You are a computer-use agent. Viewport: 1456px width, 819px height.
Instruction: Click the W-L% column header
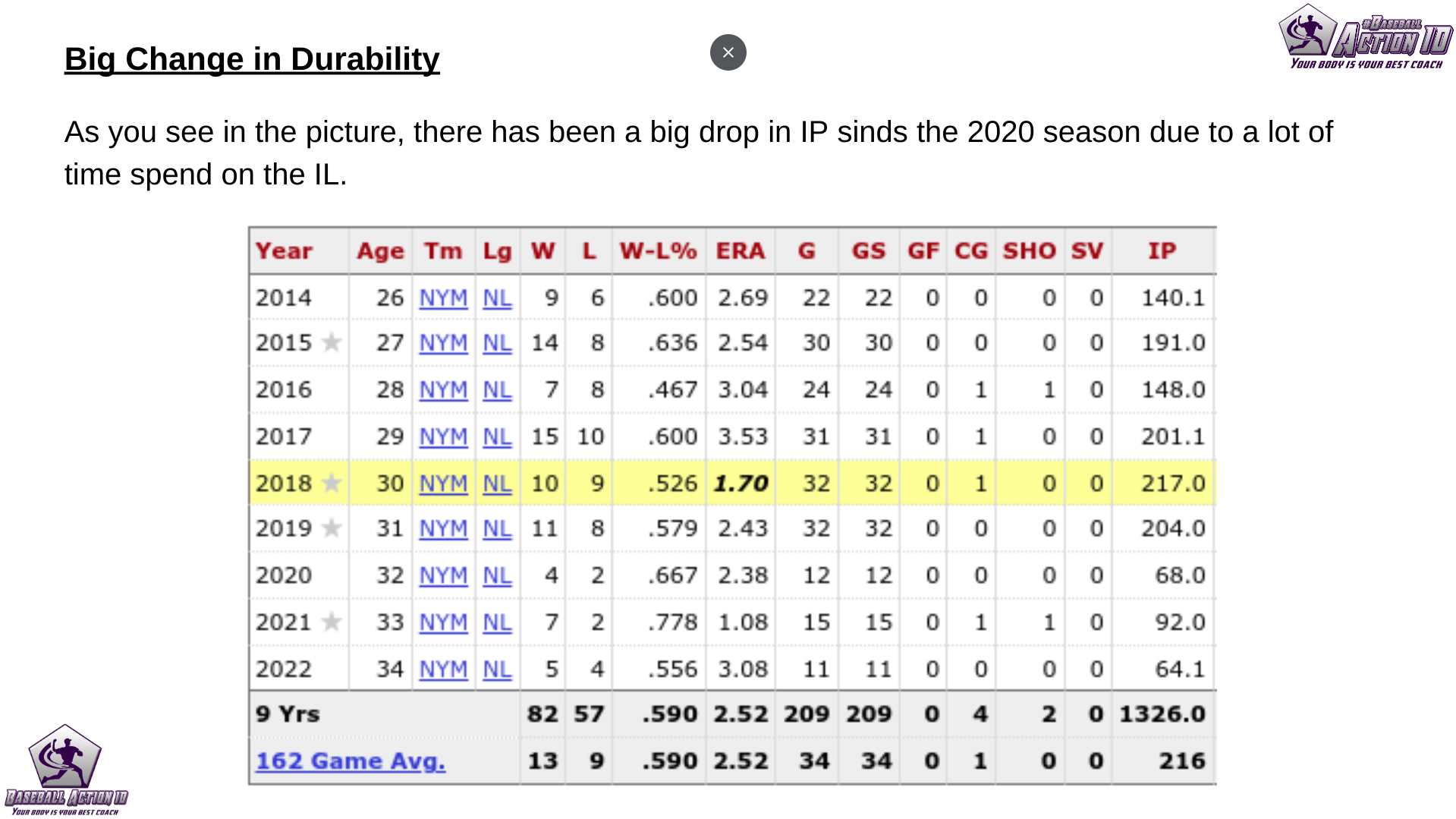coord(658,251)
